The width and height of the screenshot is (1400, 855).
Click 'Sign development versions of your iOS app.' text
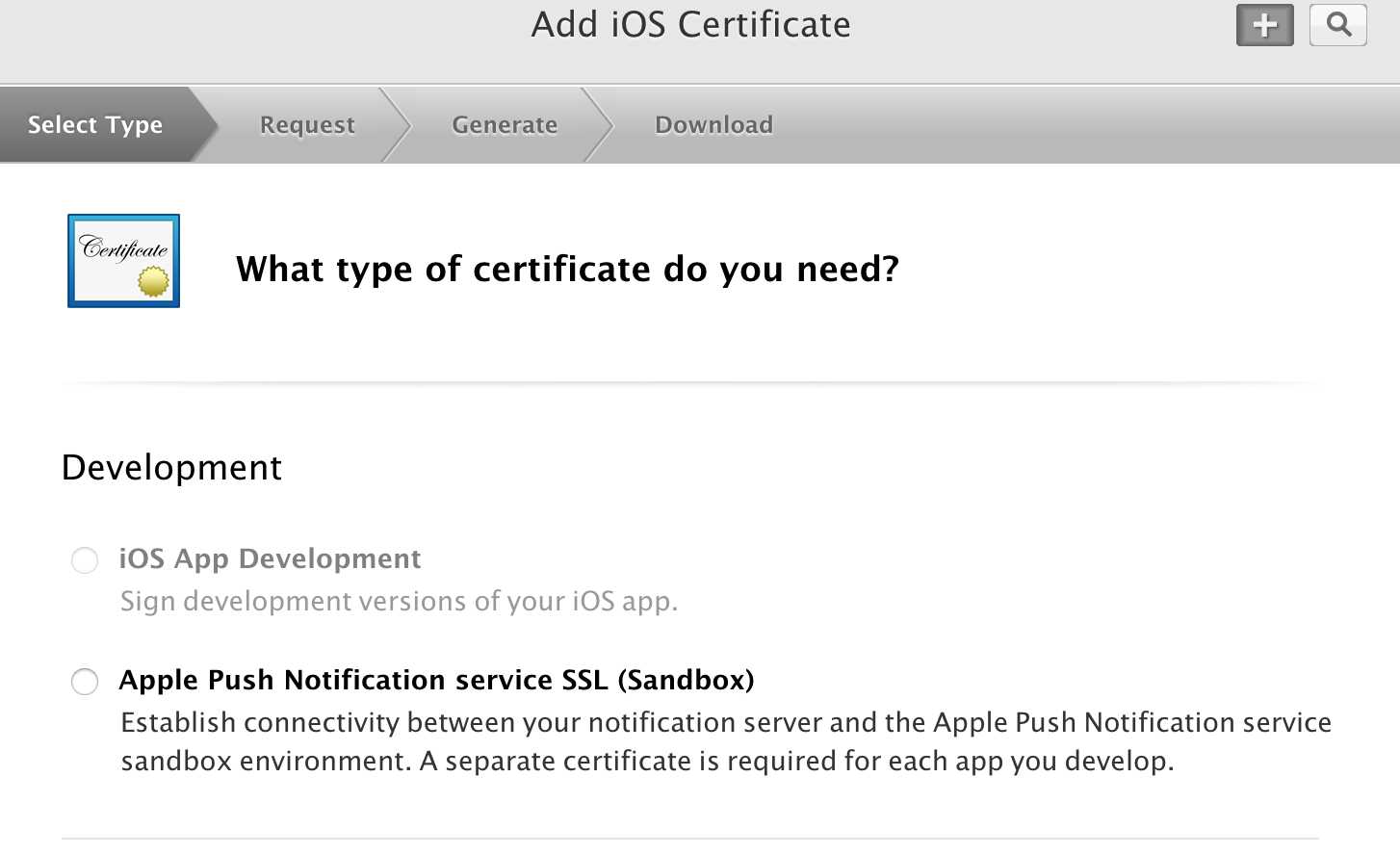point(399,601)
